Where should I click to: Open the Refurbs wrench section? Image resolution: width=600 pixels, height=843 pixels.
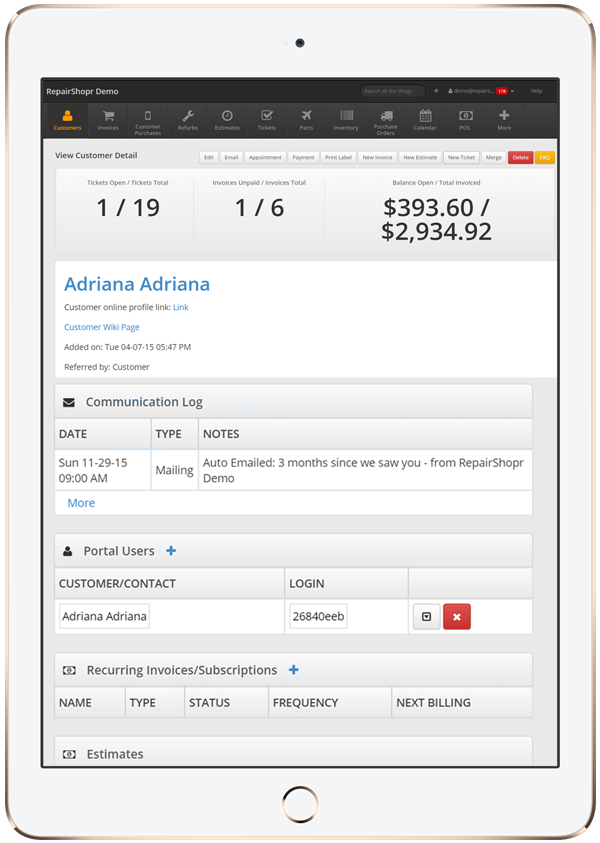pos(188,120)
